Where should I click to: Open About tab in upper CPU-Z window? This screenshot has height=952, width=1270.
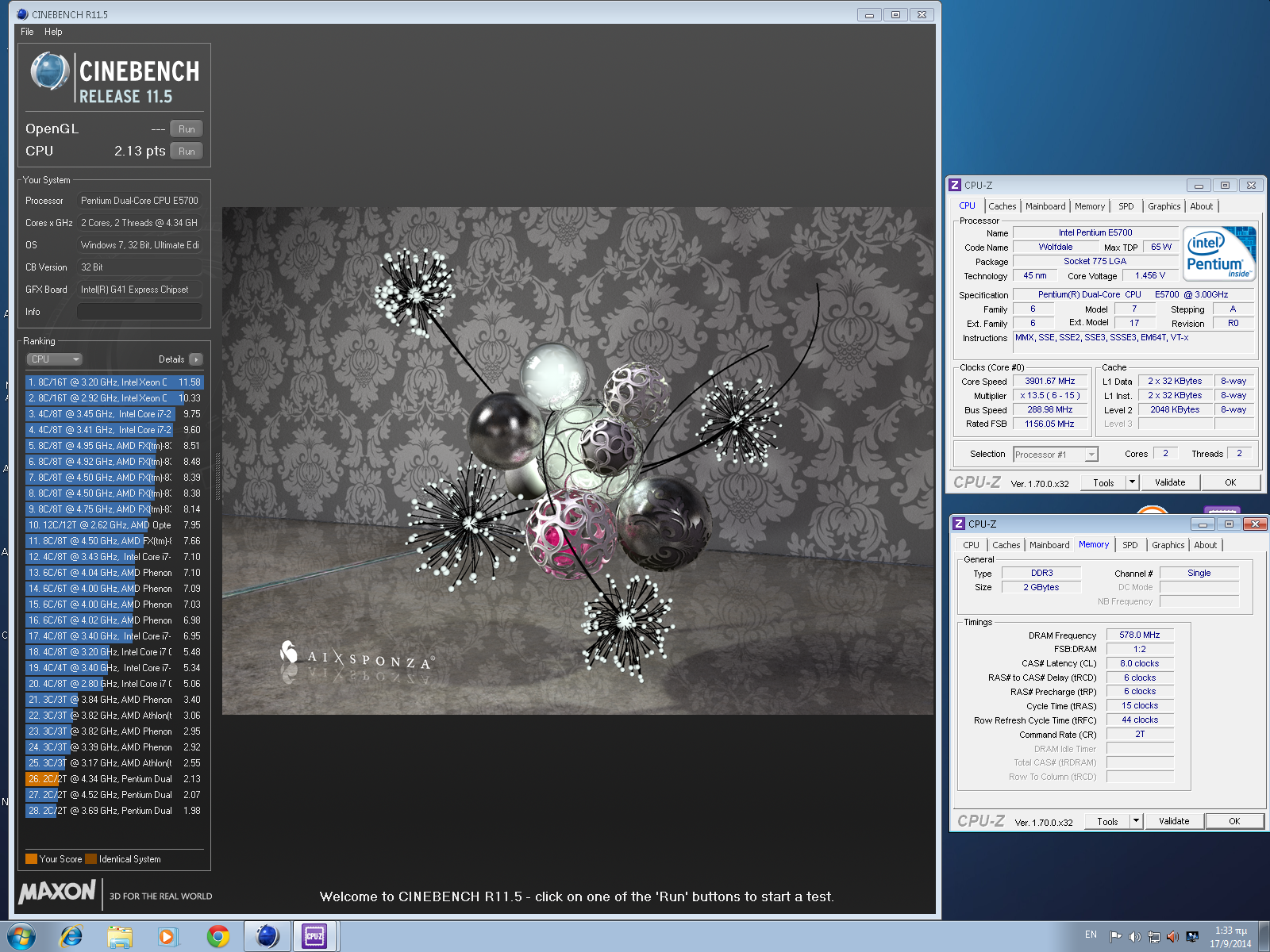pyautogui.click(x=1201, y=206)
